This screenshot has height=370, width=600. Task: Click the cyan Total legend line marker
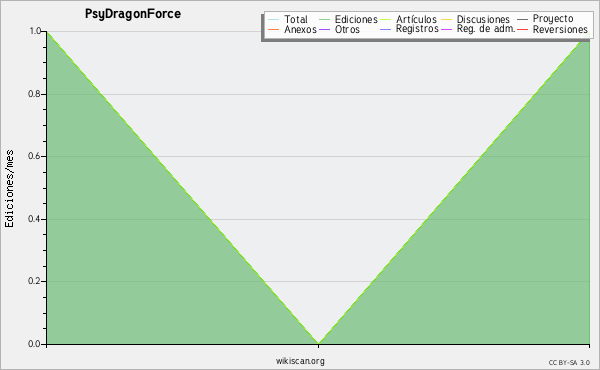274,20
